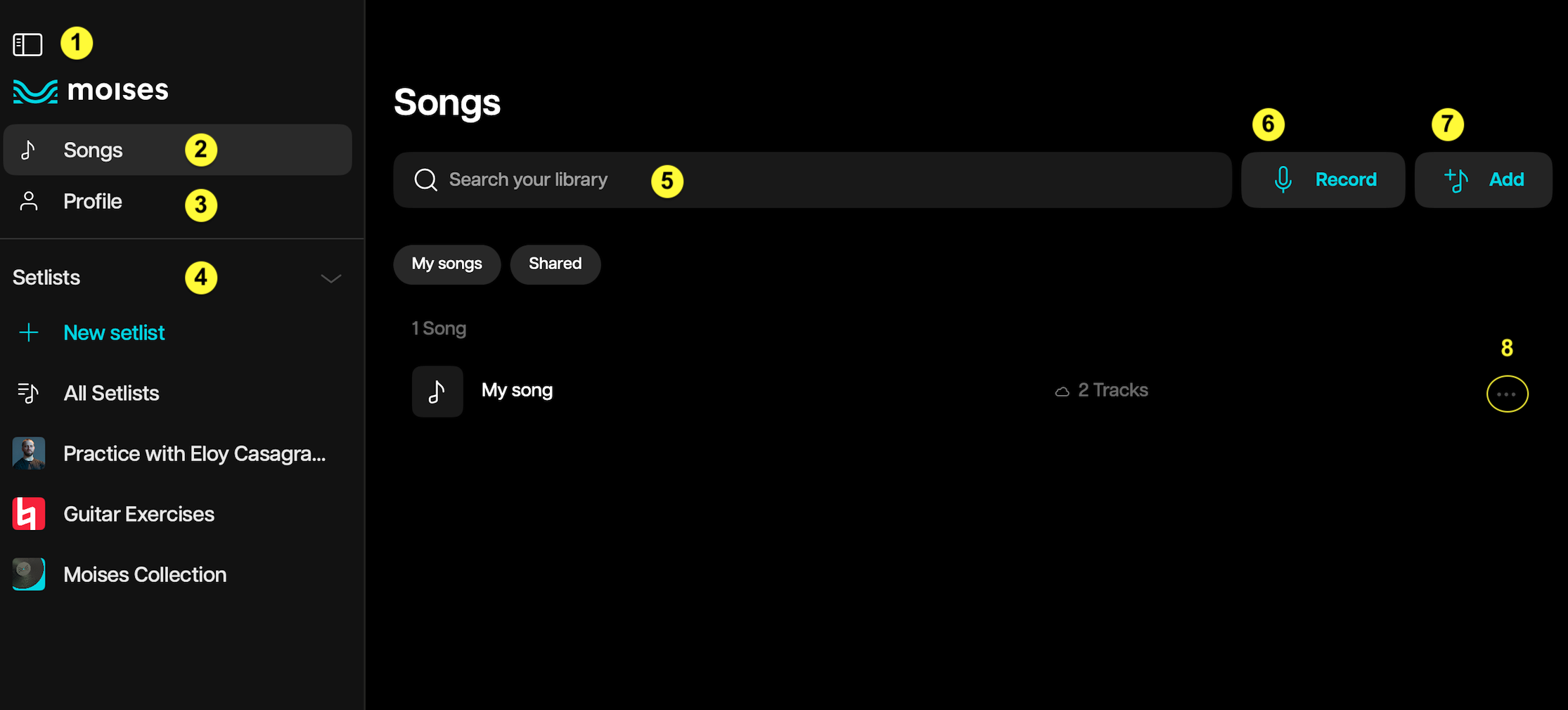Image resolution: width=1568 pixels, height=710 pixels.
Task: Collapse the Setlists section chevron
Action: [x=330, y=278]
